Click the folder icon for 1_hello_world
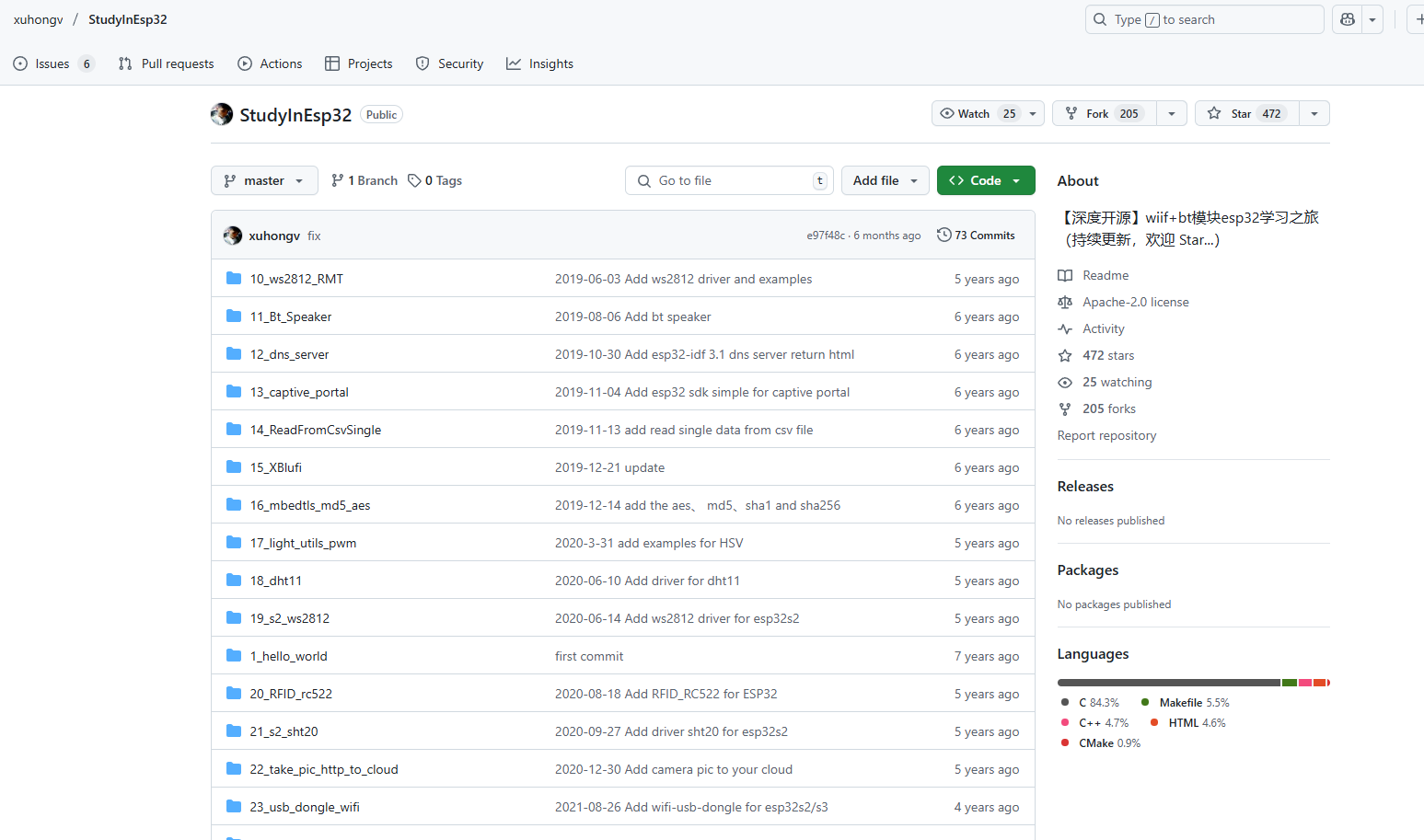The image size is (1424, 840). tap(234, 655)
